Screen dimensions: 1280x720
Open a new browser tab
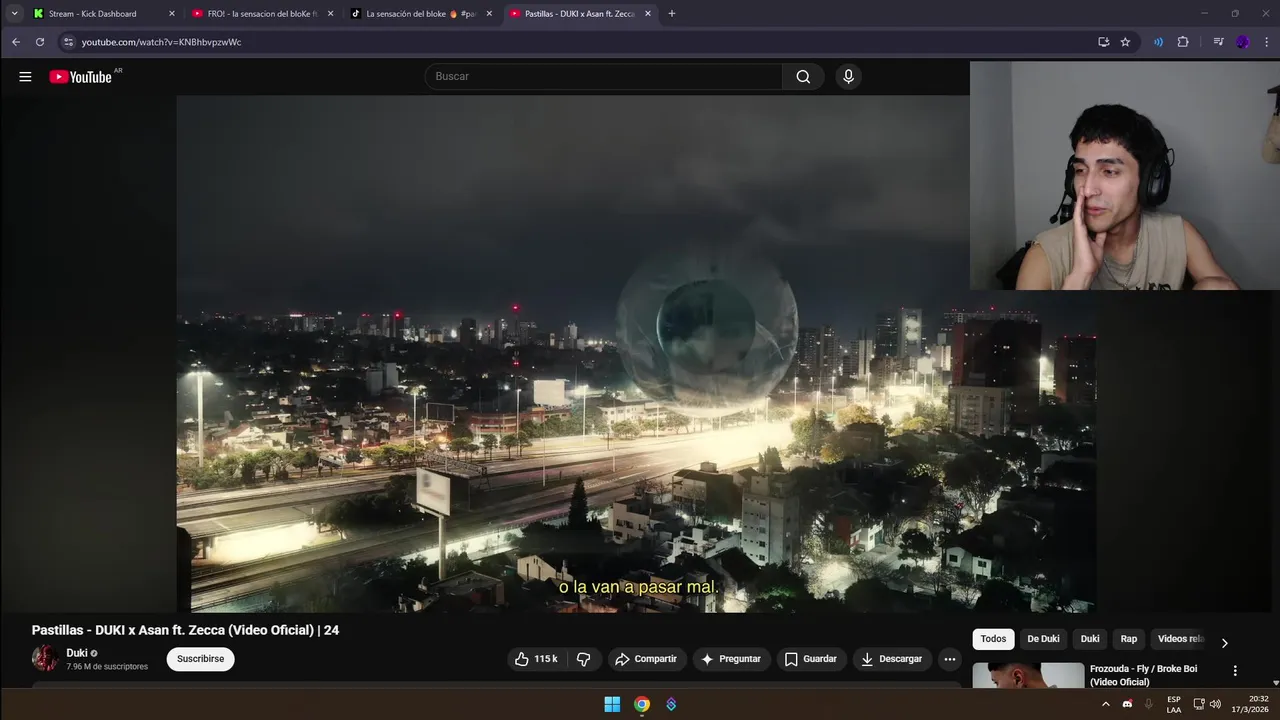tap(672, 14)
